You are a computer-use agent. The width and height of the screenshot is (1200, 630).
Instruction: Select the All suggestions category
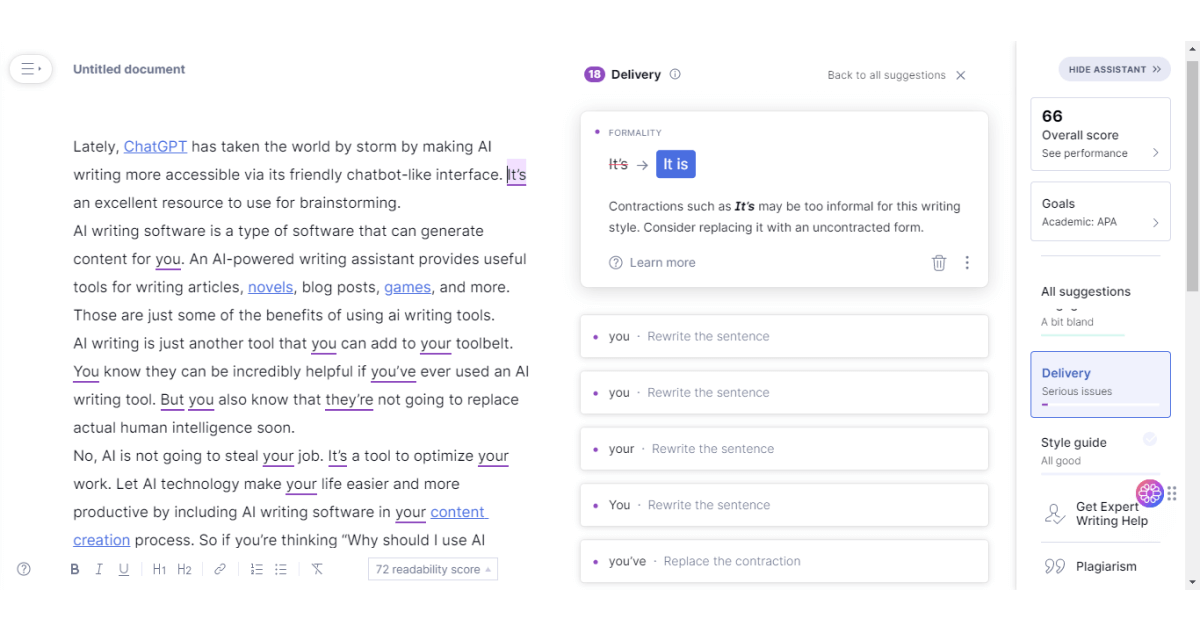click(1086, 292)
